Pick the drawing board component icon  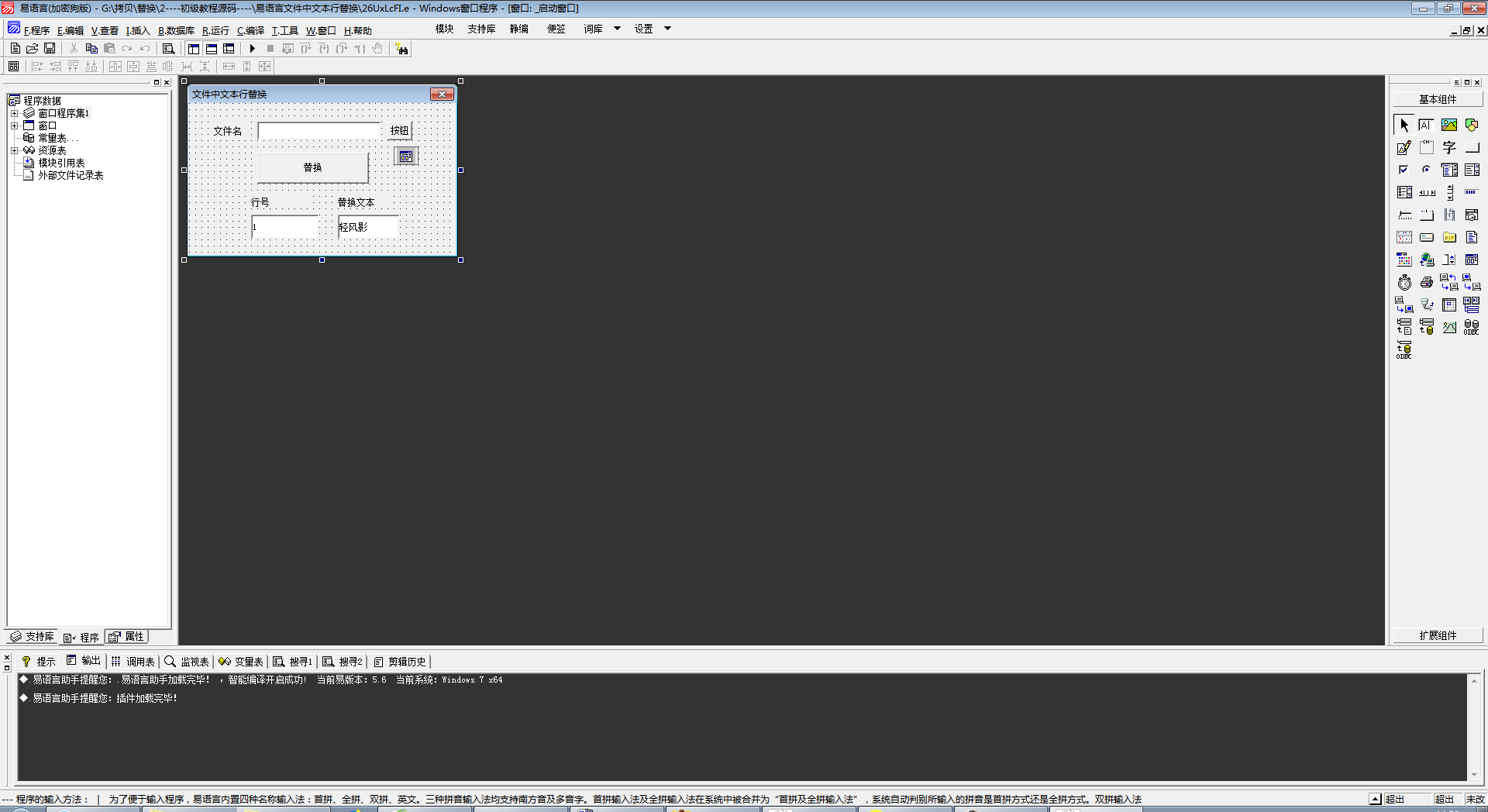coord(1404,147)
